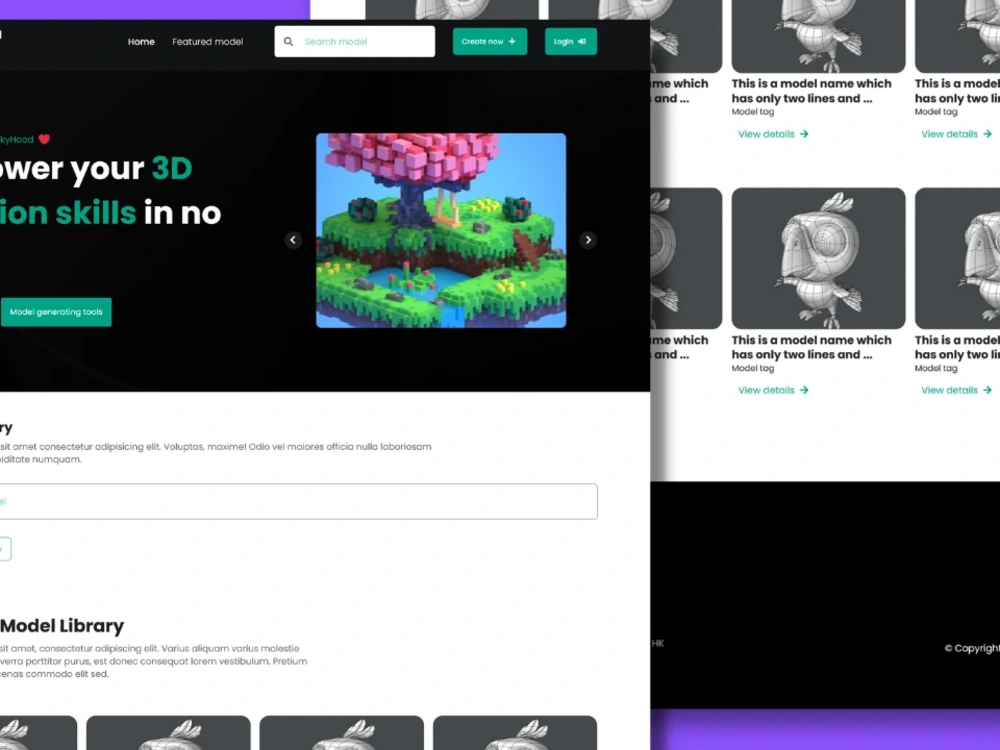Click the Model generating tools button
The image size is (1000, 750).
click(x=56, y=312)
